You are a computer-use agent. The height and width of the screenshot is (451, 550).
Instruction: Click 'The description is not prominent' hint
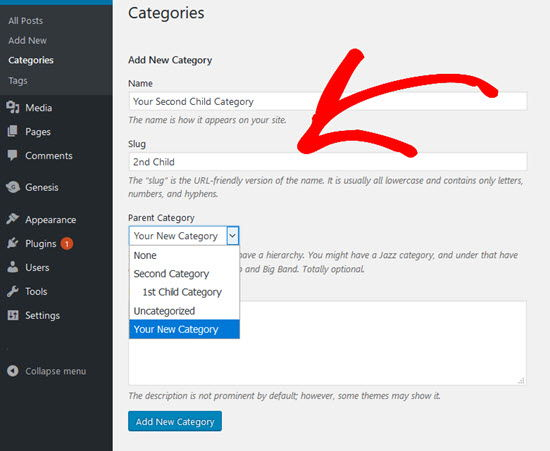point(284,396)
